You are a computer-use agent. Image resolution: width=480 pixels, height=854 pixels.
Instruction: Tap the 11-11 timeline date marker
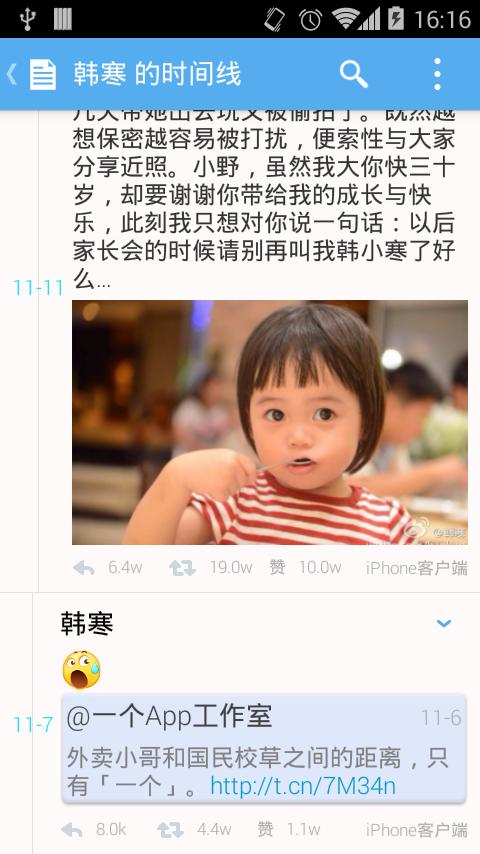[x=39, y=288]
